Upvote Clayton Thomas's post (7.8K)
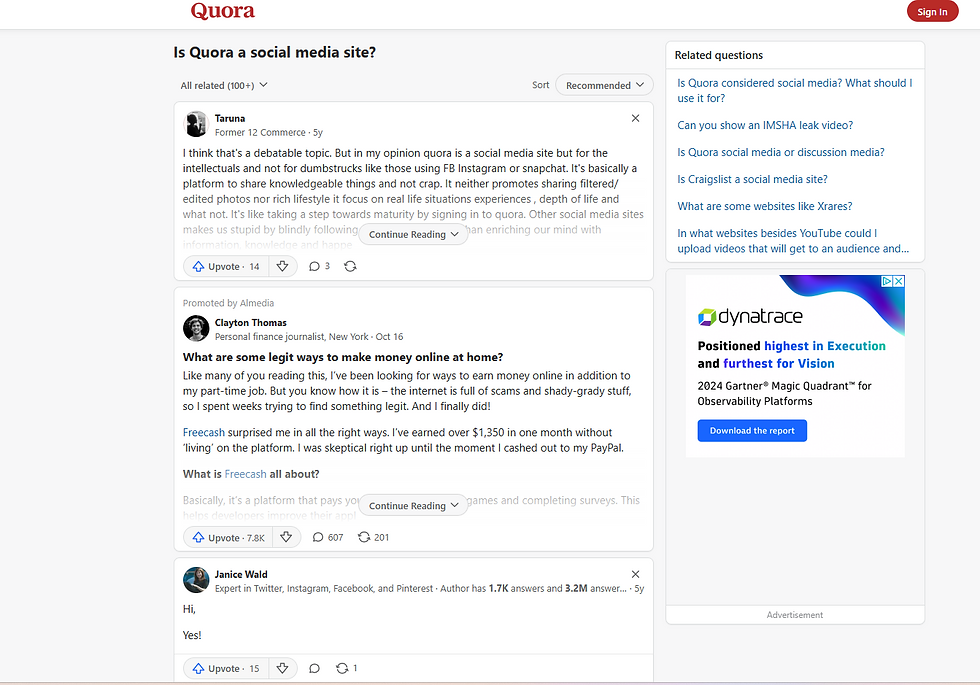This screenshot has height=685, width=980. click(x=228, y=538)
